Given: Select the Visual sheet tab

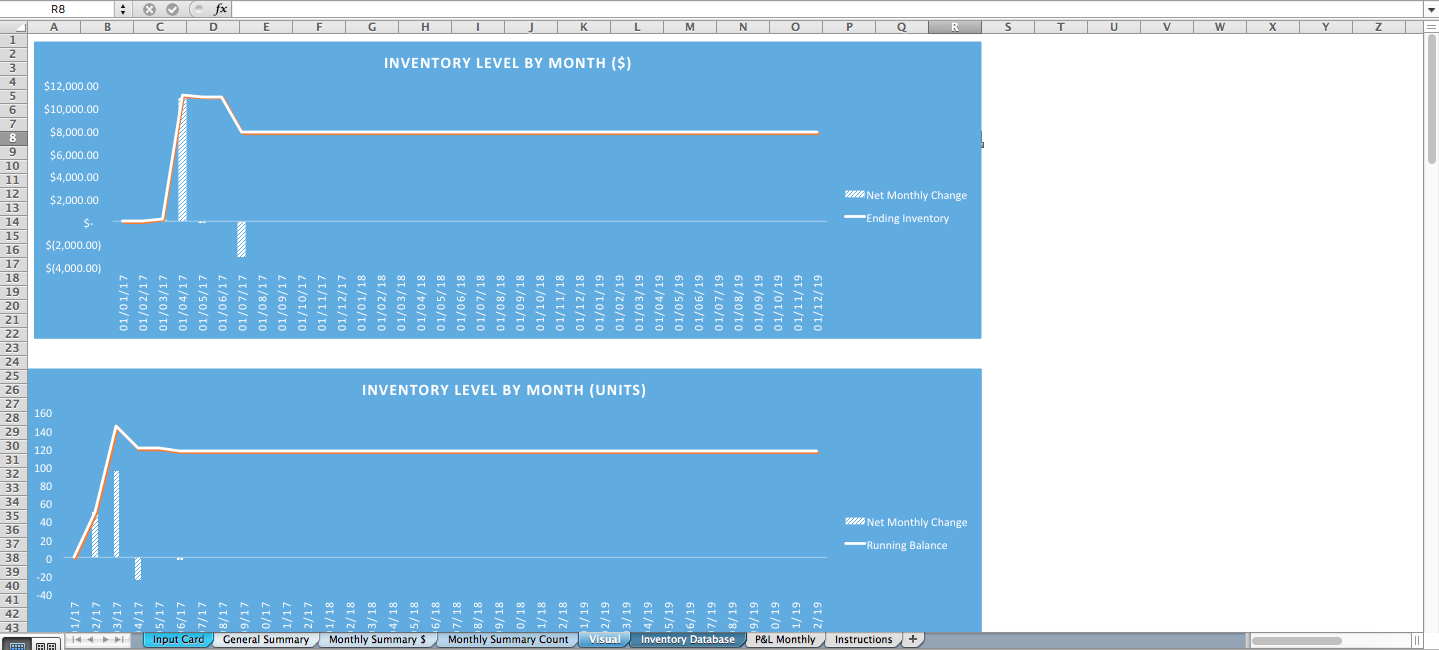Looking at the screenshot, I should pos(604,639).
